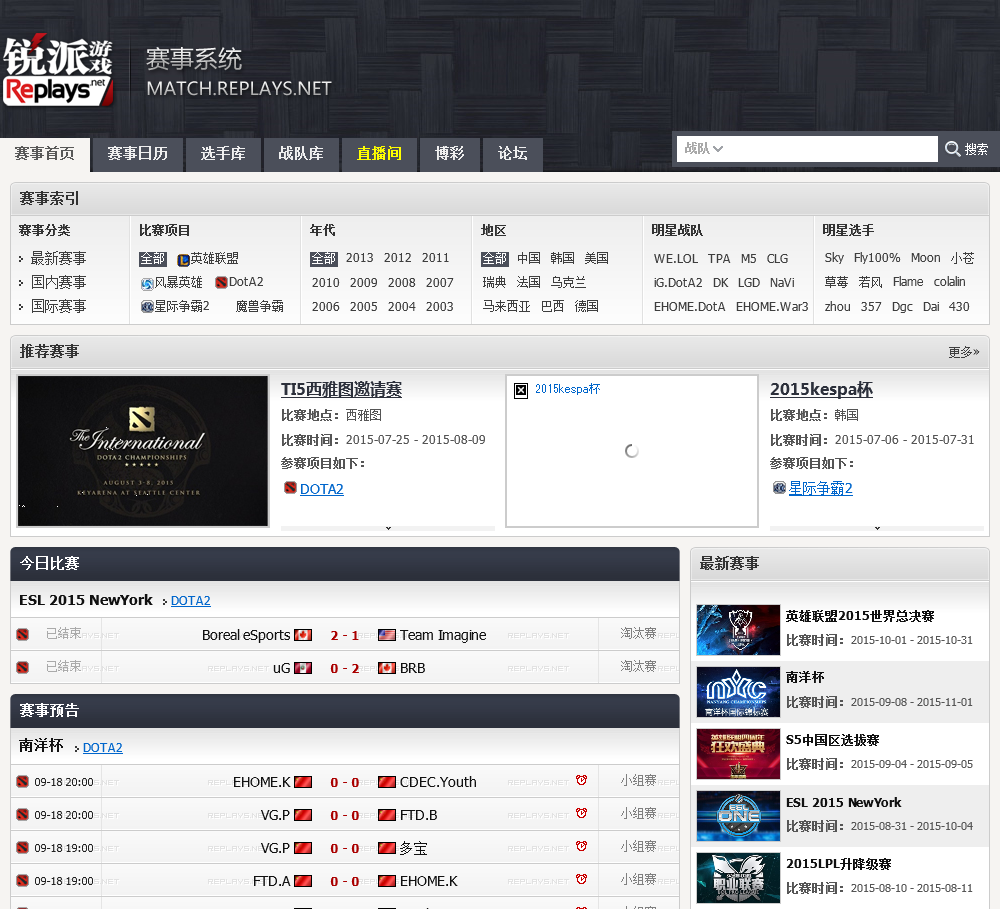This screenshot has height=909, width=1000.
Task: Click the 风暴英雄 game icon
Action: 147,283
